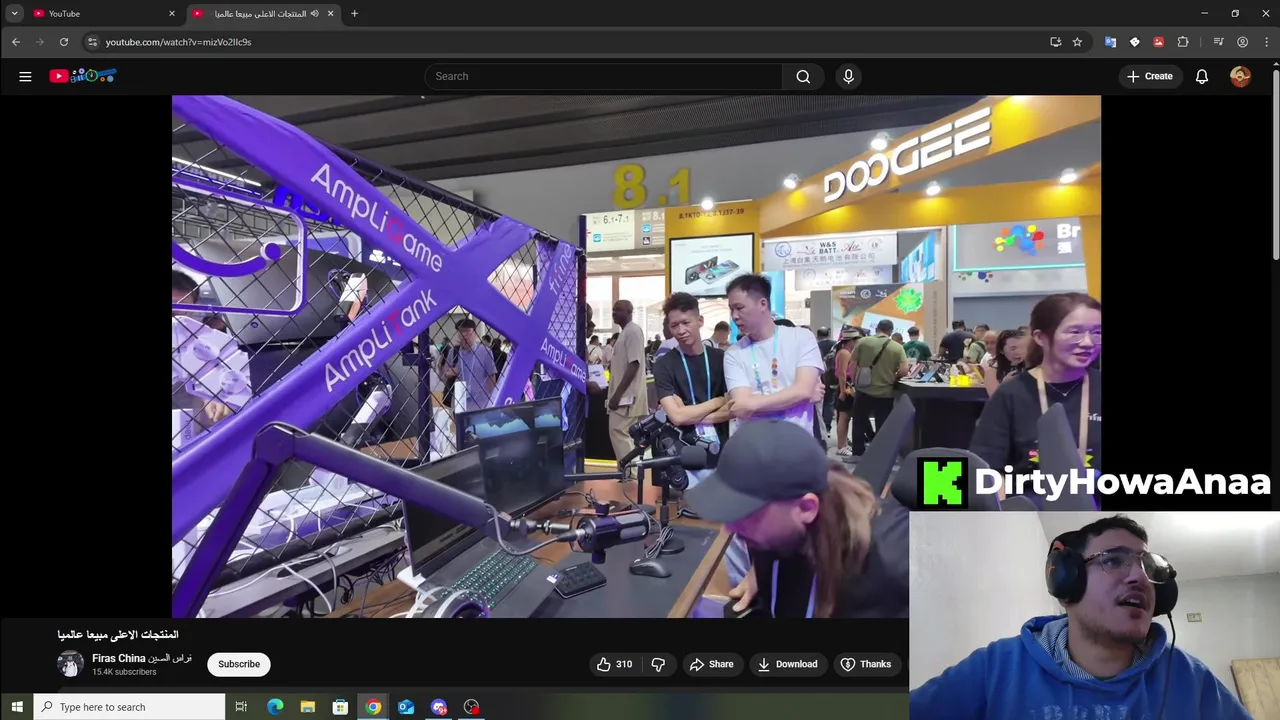
Task: Open Chrome media controls icon
Action: (x=1218, y=42)
